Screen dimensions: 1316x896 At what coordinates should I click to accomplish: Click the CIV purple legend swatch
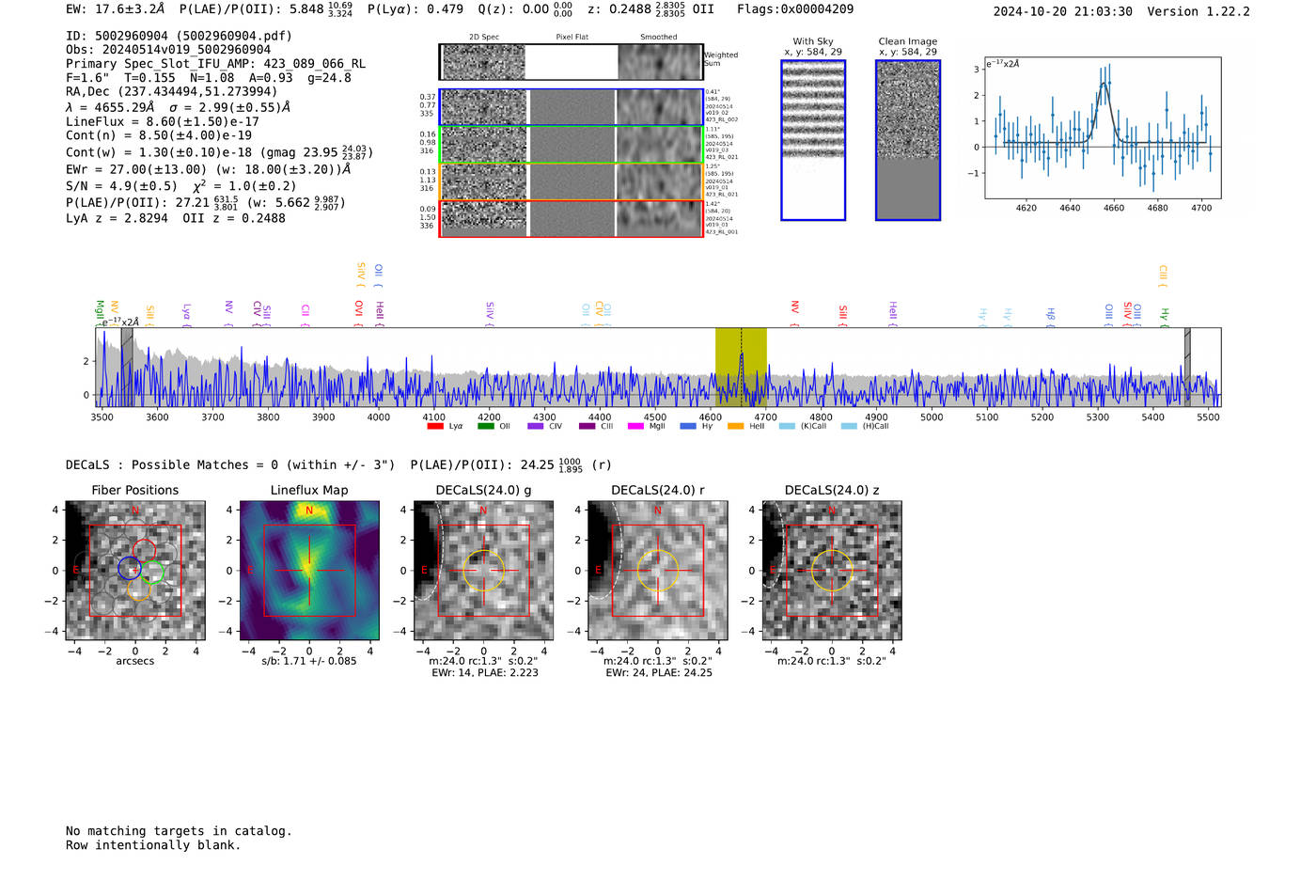pyautogui.click(x=536, y=426)
